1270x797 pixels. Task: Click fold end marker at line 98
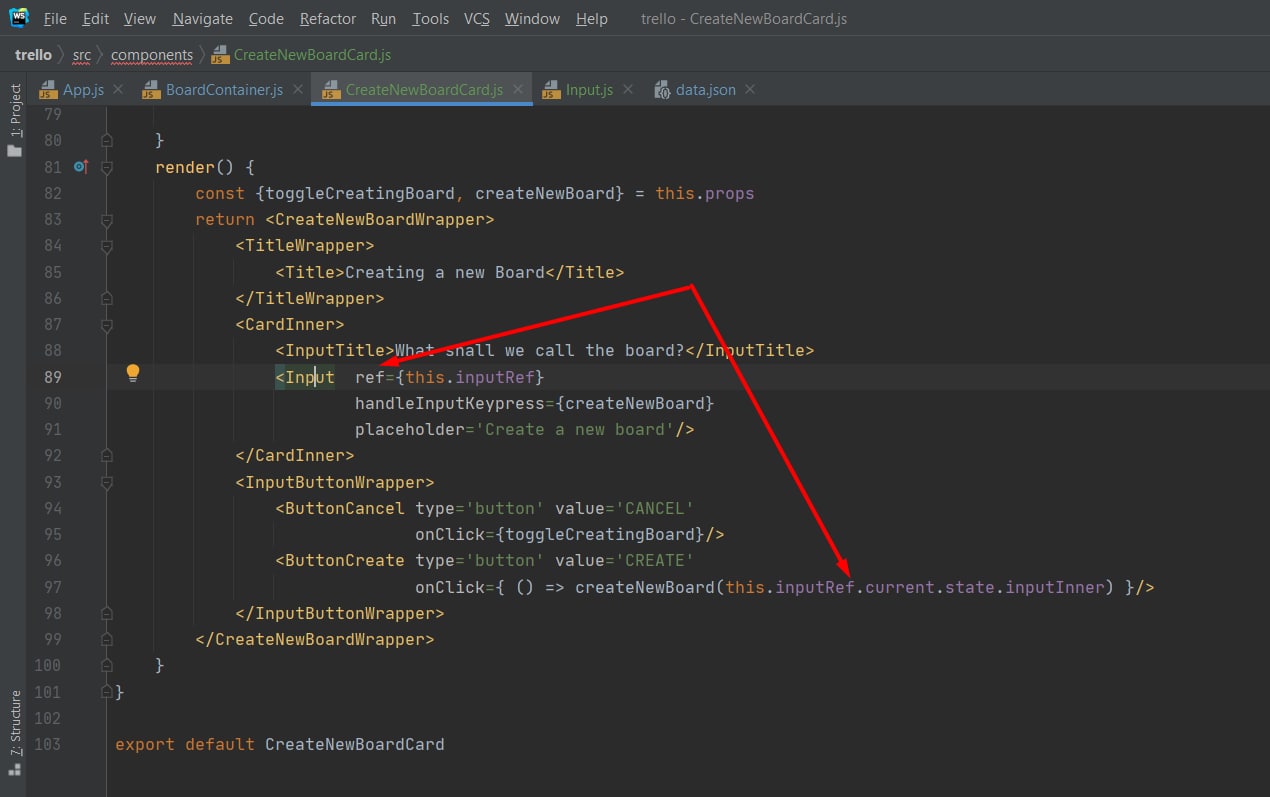tap(107, 613)
